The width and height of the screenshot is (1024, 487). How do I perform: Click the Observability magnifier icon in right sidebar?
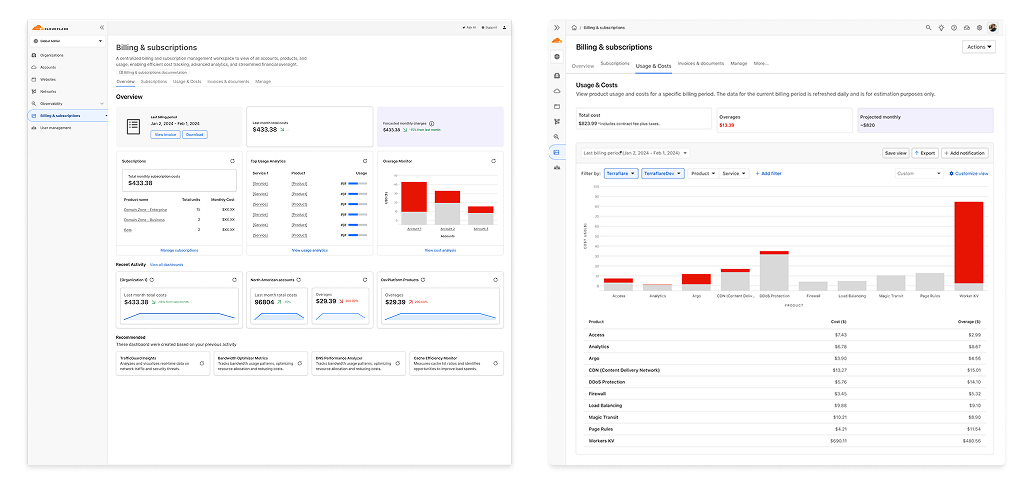[556, 136]
